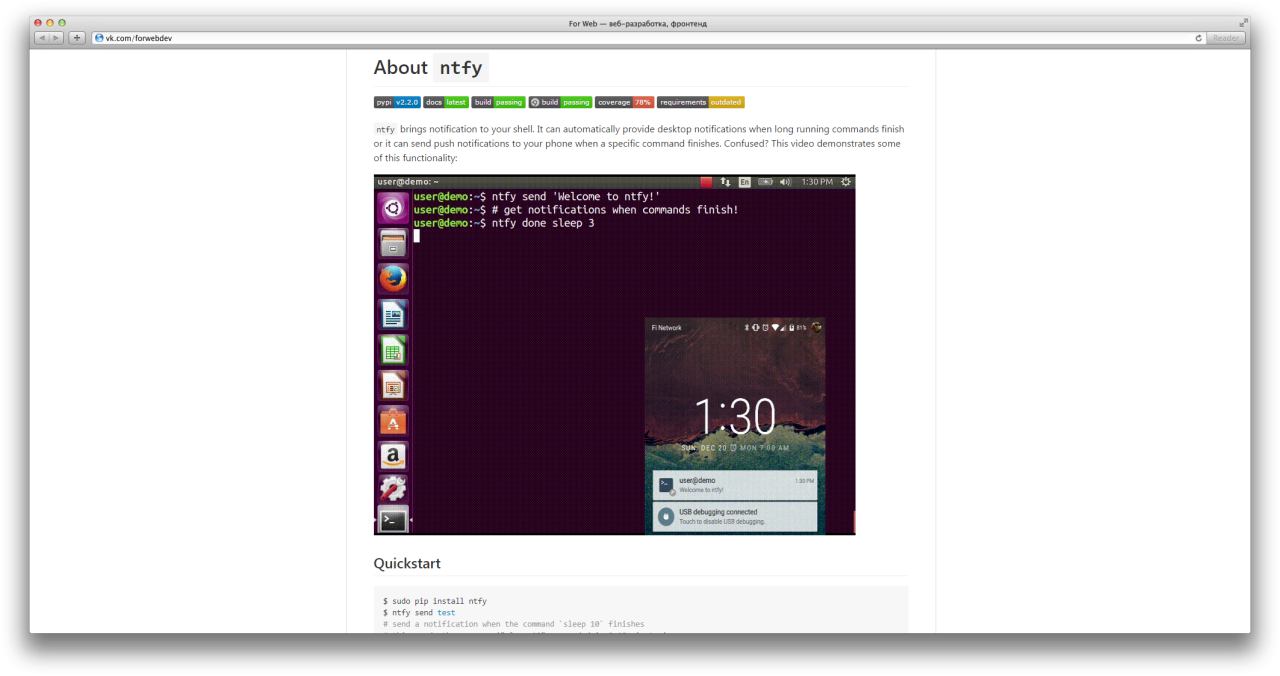Viewport: 1280px width, 676px height.
Task: Click the LibreOffice Impress icon in demo launcher
Action: [393, 385]
